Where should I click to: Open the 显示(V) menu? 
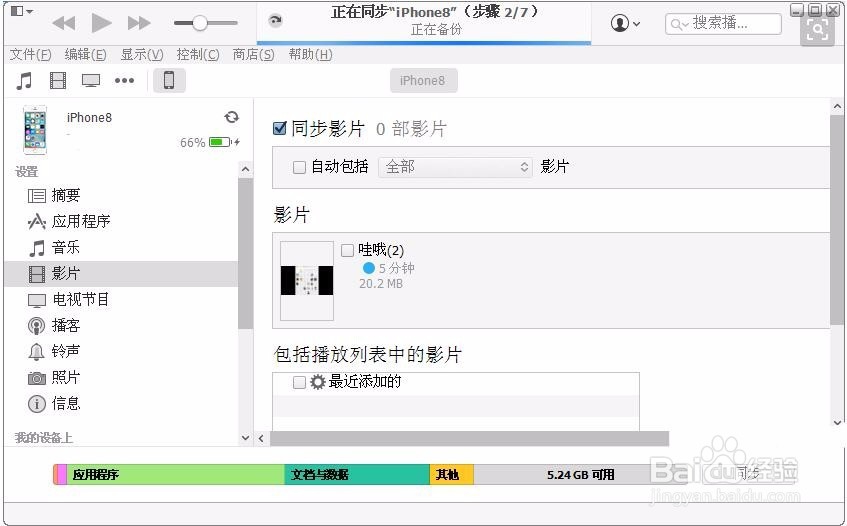click(x=142, y=54)
